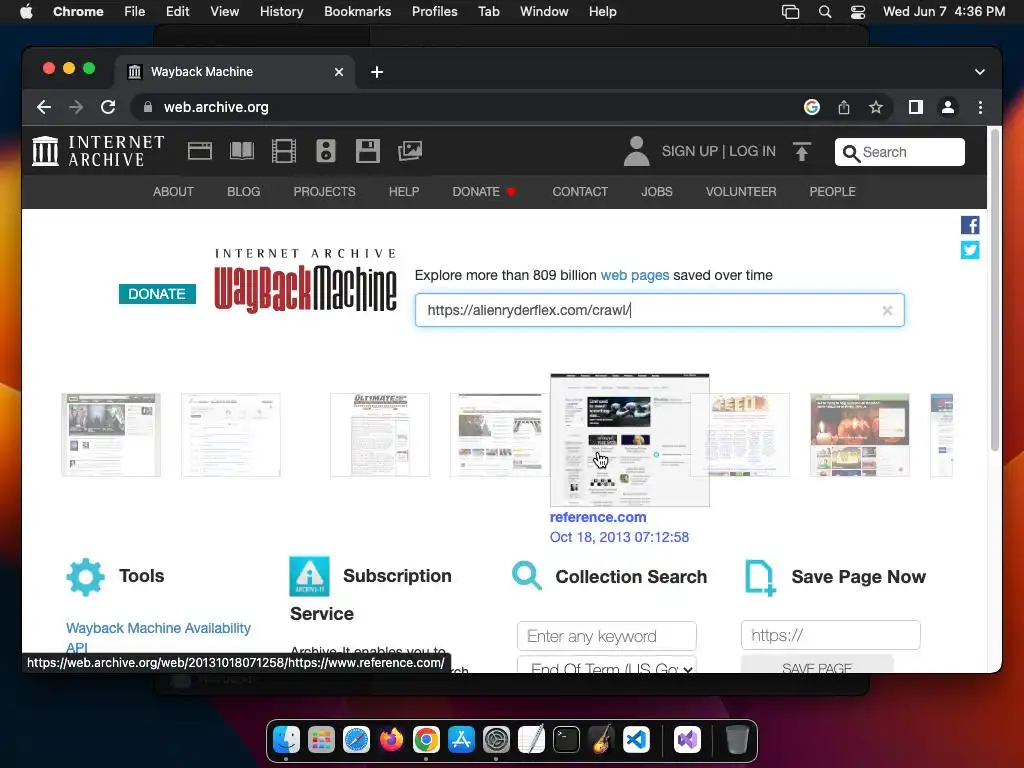This screenshot has height=768, width=1024.
Task: Open Launchpad from the dock
Action: tap(321, 740)
